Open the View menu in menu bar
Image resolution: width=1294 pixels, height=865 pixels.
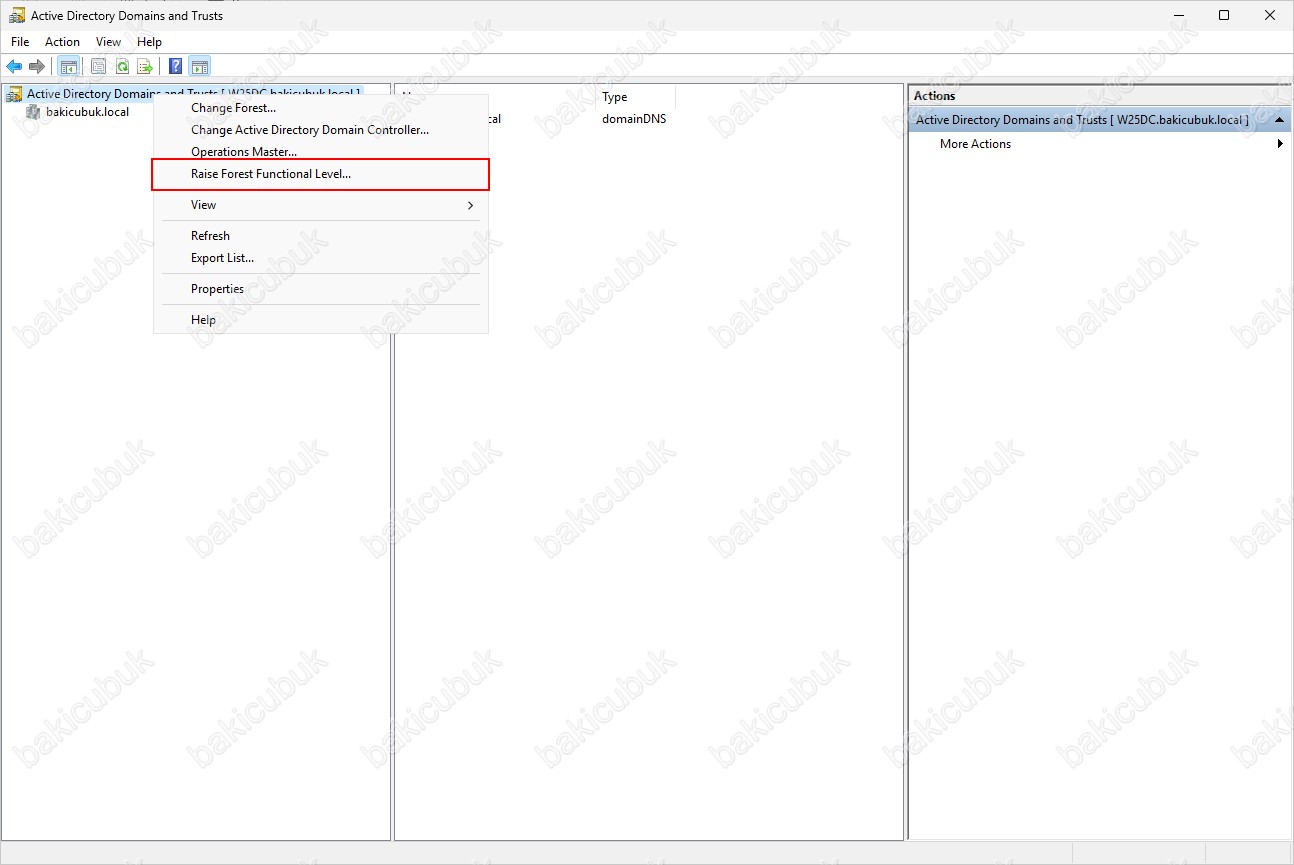click(x=108, y=42)
